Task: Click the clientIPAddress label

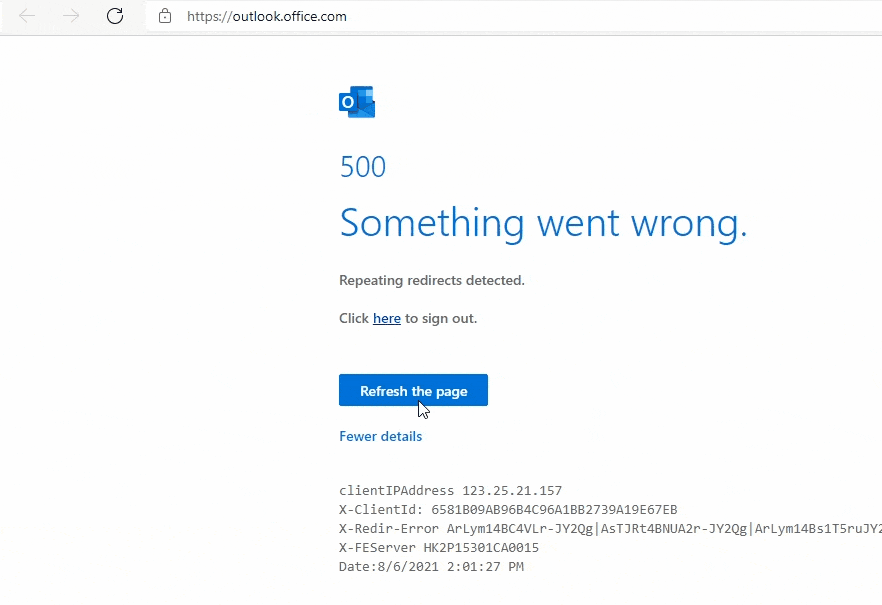Action: [x=396, y=490]
